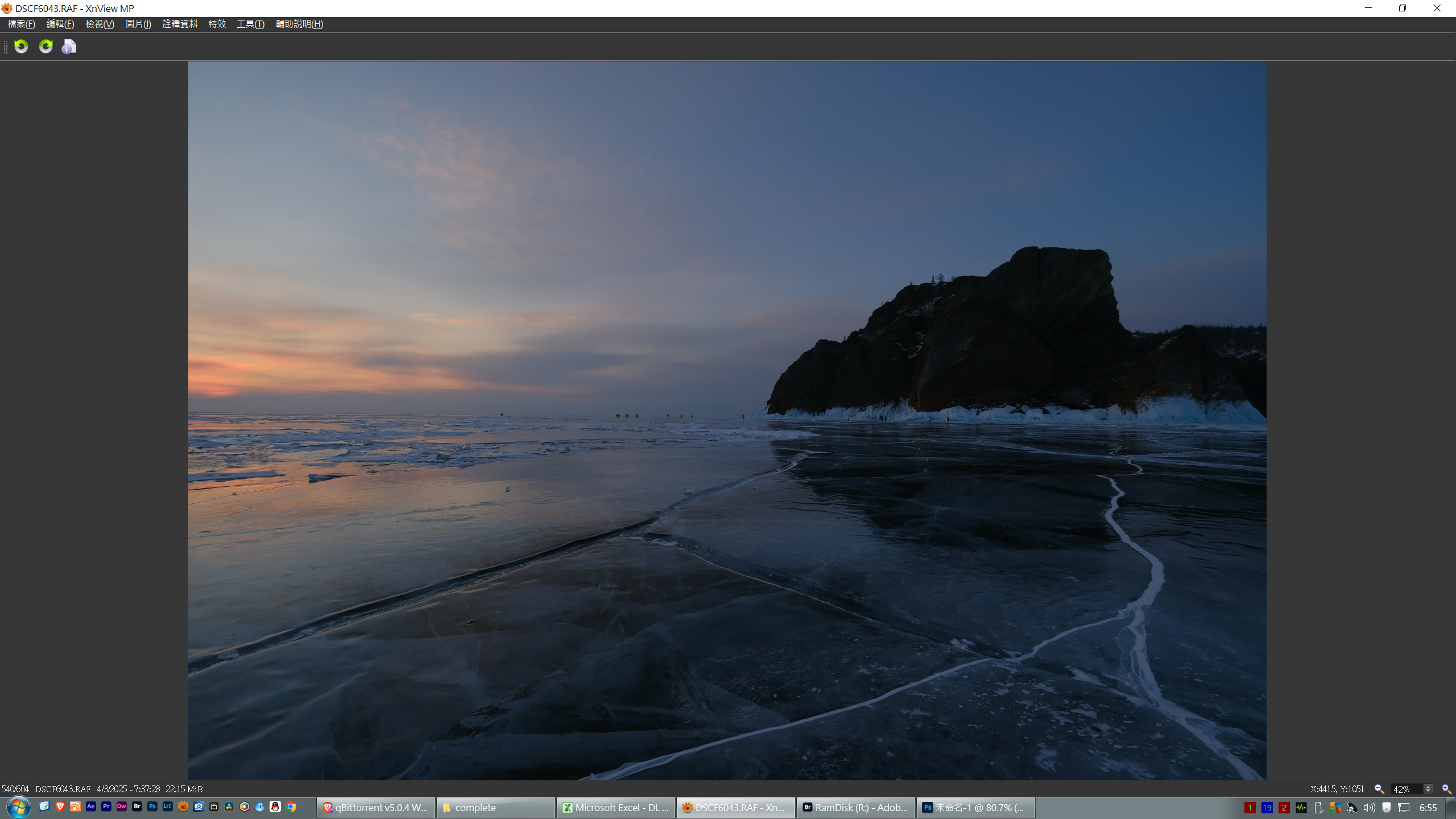Launch Lightroom Classic from quick launch
This screenshot has width=1456, height=819.
(167, 806)
